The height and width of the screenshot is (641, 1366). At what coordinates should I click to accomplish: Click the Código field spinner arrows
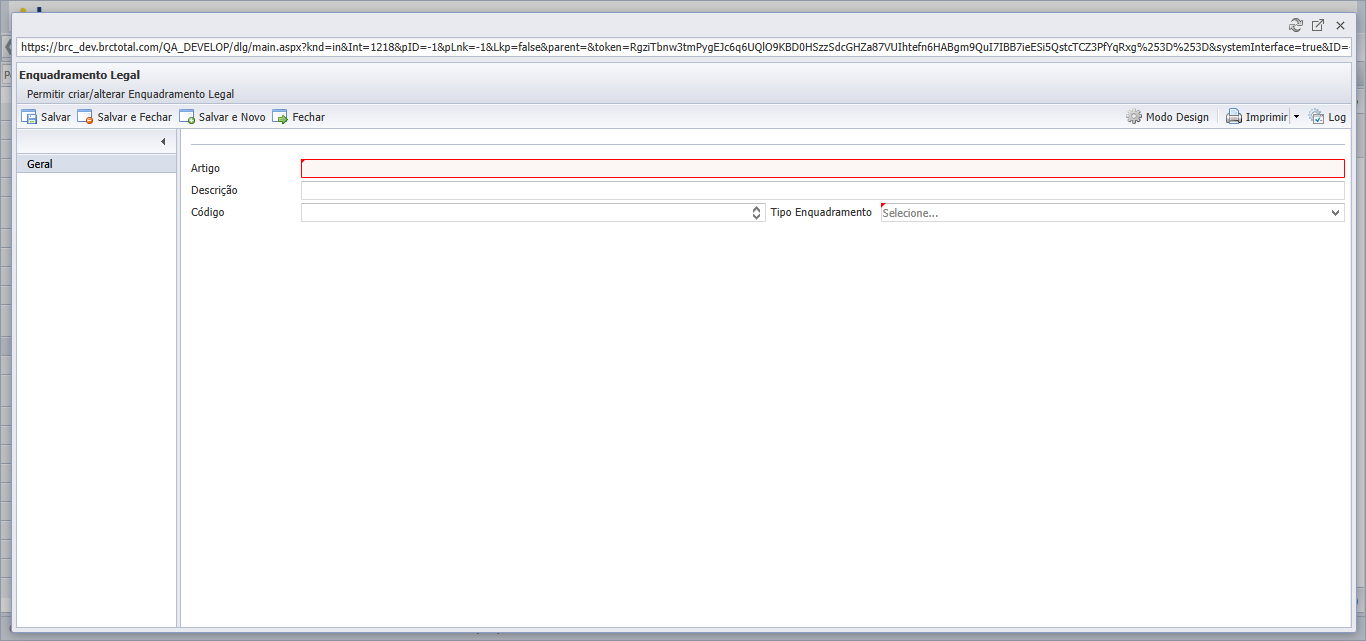click(x=758, y=213)
